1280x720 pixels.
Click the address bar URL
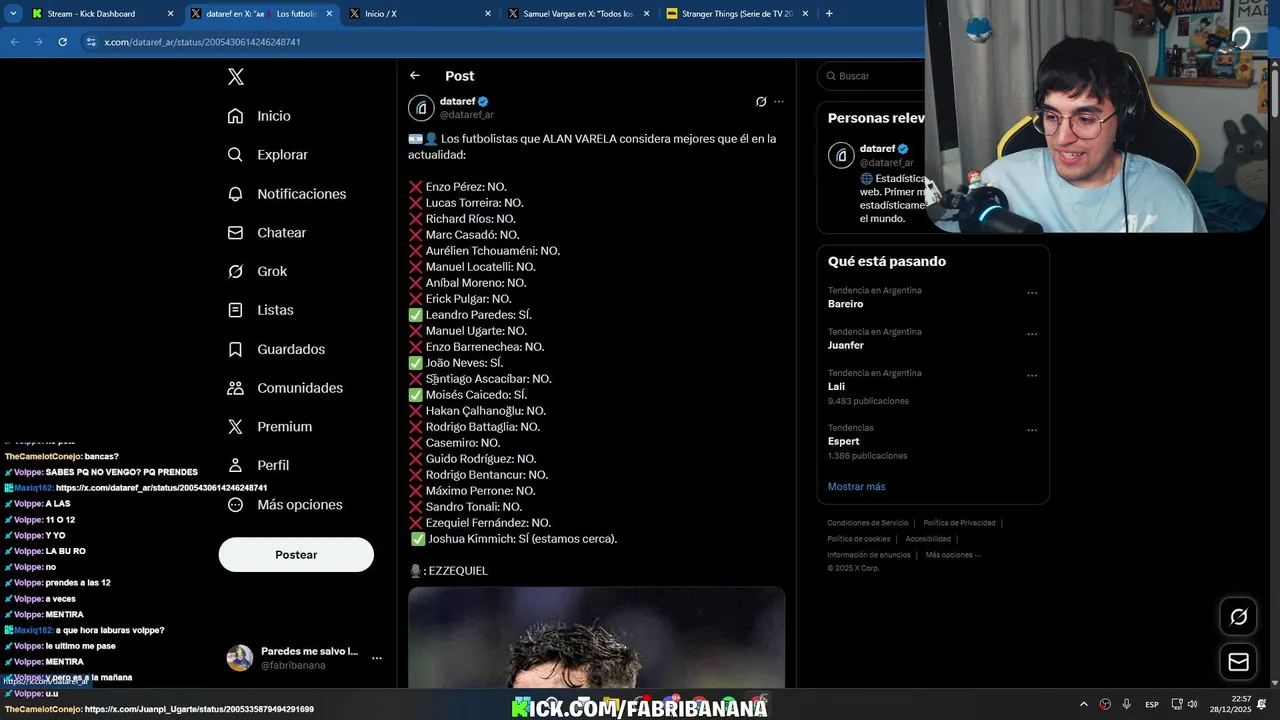tap(203, 42)
